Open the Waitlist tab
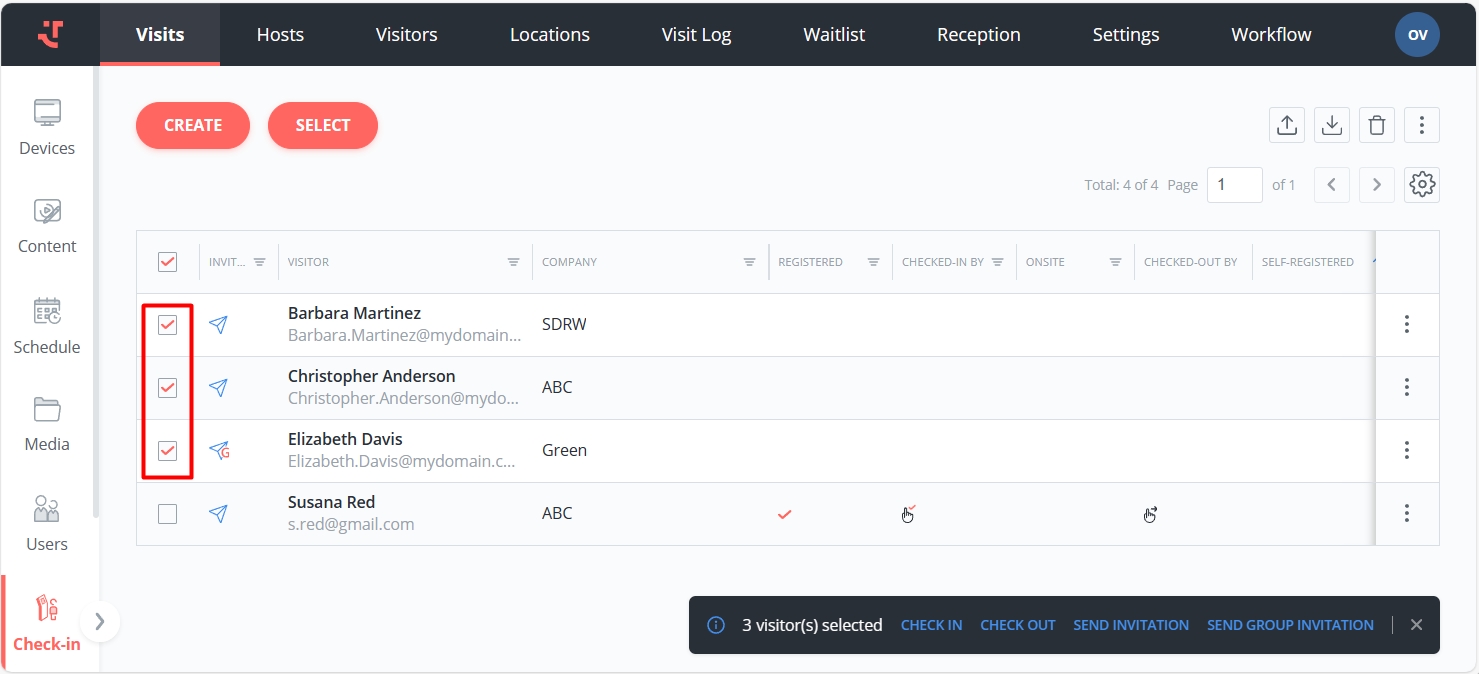The width and height of the screenshot is (1479, 674). point(834,34)
